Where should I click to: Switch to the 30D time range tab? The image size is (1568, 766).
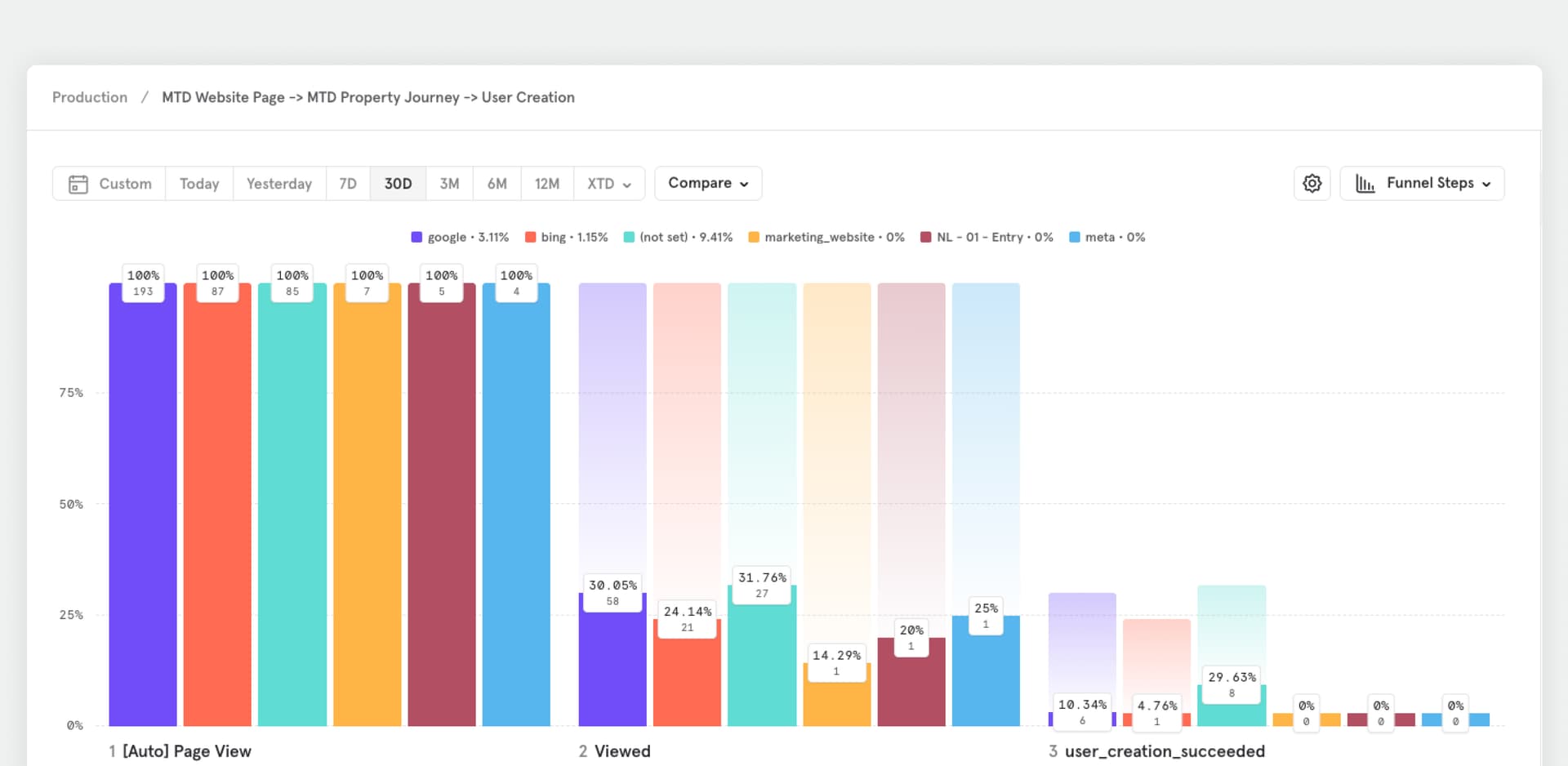pos(398,183)
